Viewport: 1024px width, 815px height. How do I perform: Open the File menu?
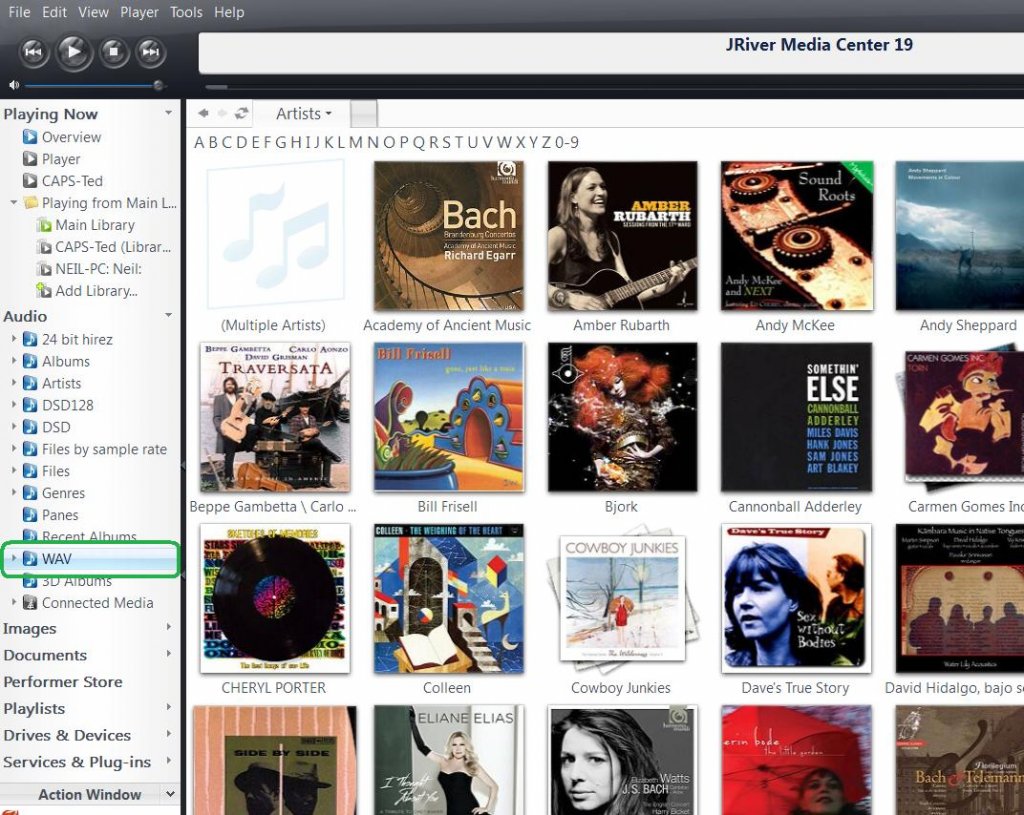(19, 12)
